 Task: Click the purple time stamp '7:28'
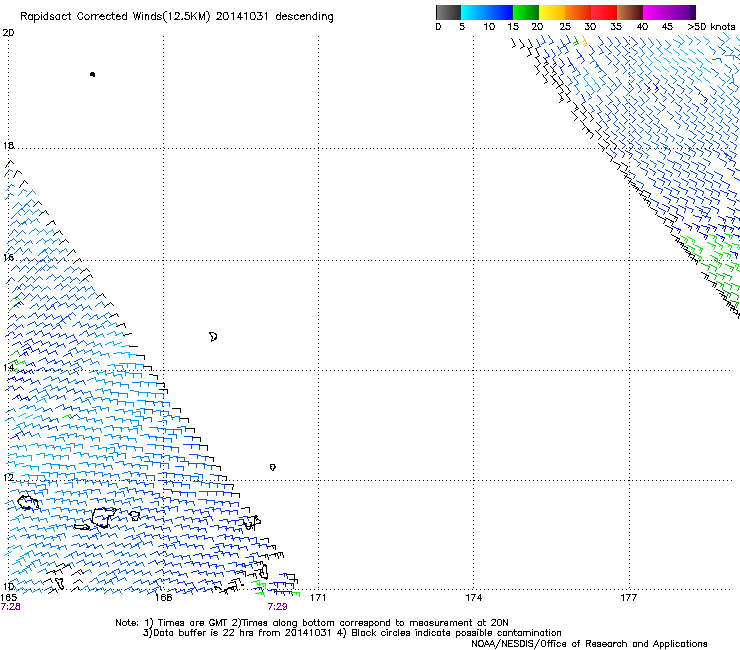tap(10, 607)
